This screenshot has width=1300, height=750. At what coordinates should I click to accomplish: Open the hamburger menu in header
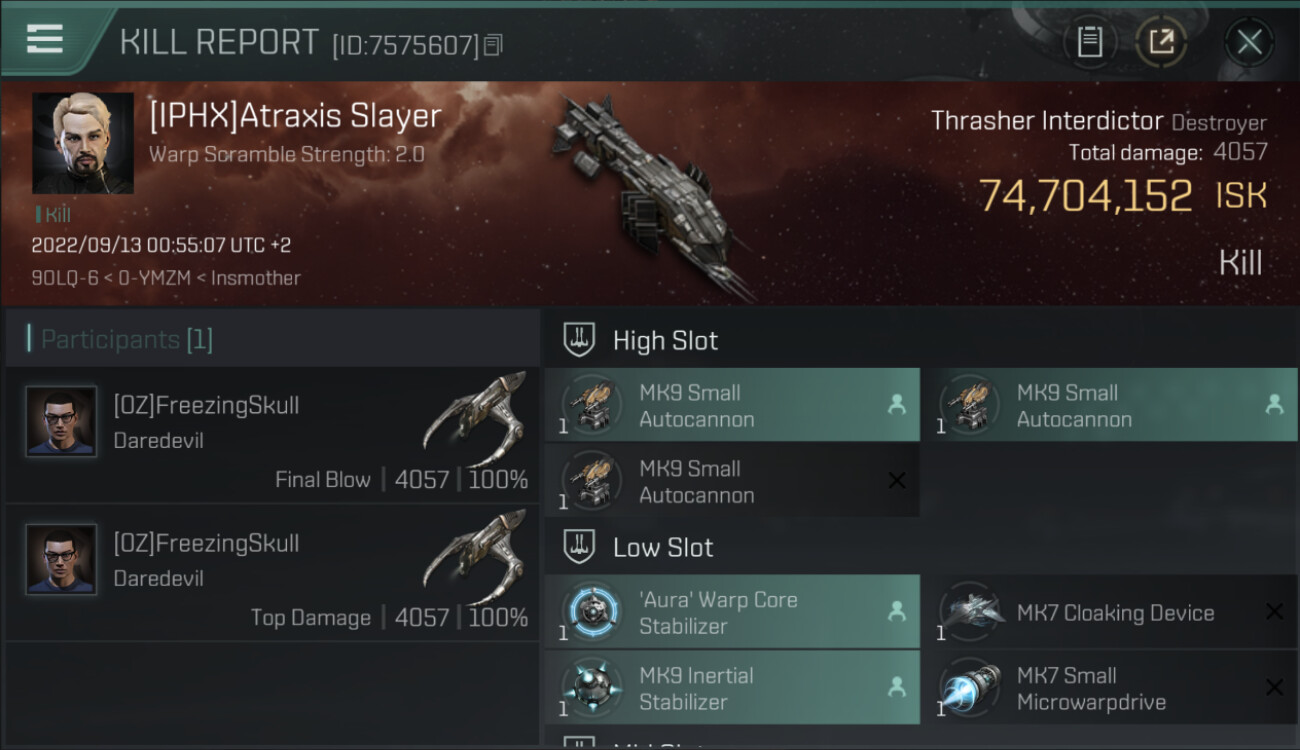(45, 39)
